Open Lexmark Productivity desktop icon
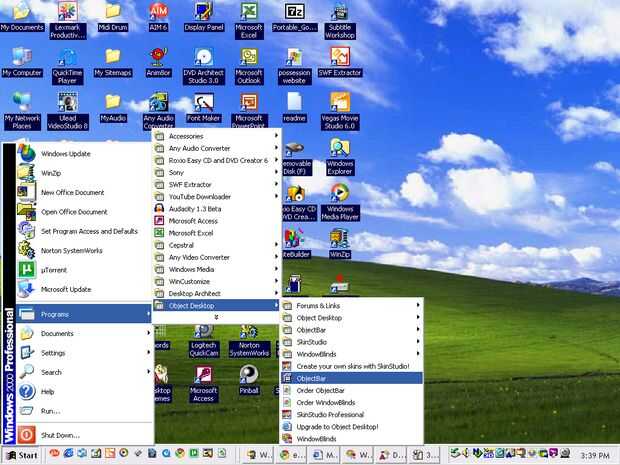This screenshot has height=465, width=620. pos(67,13)
